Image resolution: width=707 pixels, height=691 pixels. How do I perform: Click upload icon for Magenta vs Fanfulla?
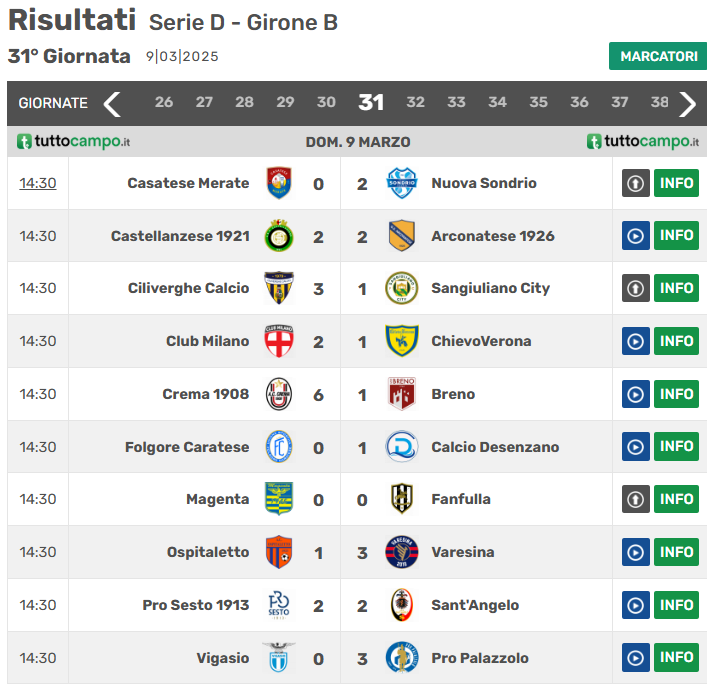(636, 499)
